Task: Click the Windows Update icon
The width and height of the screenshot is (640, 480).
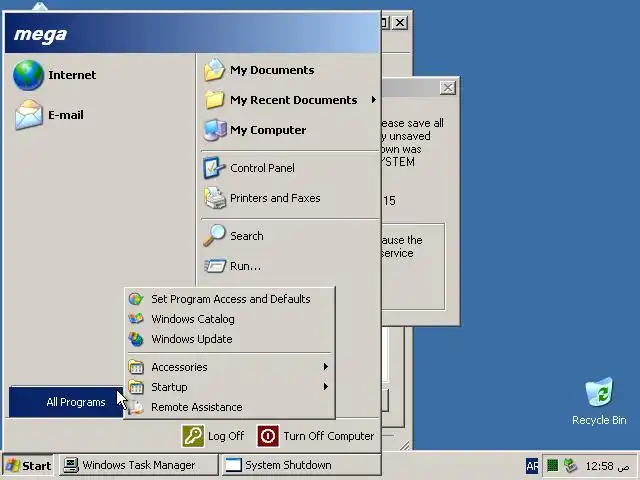Action: point(136,339)
